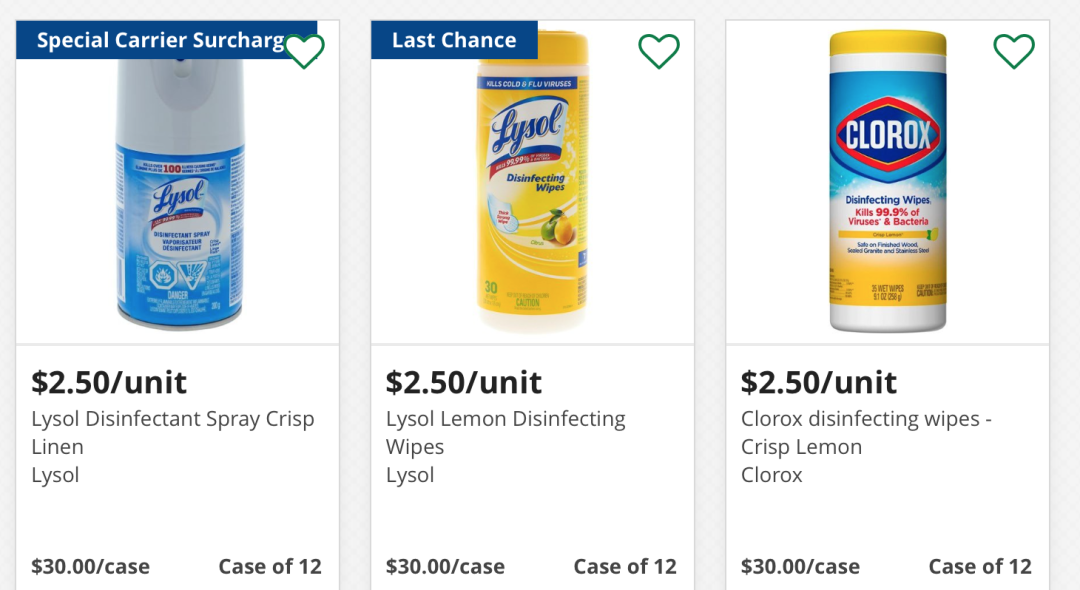The height and width of the screenshot is (590, 1080).
Task: Click the heart on Lysol Lemon Wipes
Action: pos(659,51)
